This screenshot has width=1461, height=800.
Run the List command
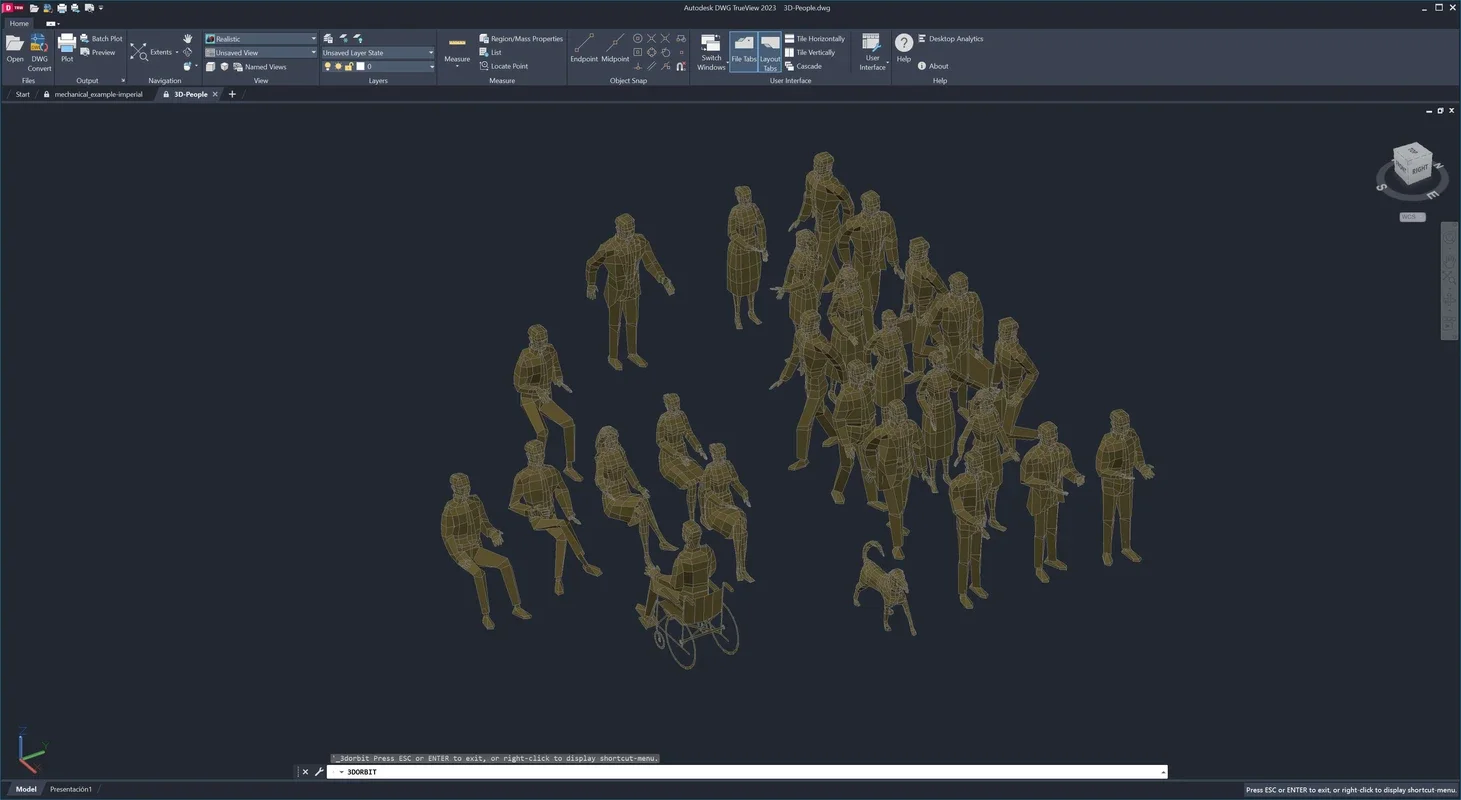click(x=490, y=52)
